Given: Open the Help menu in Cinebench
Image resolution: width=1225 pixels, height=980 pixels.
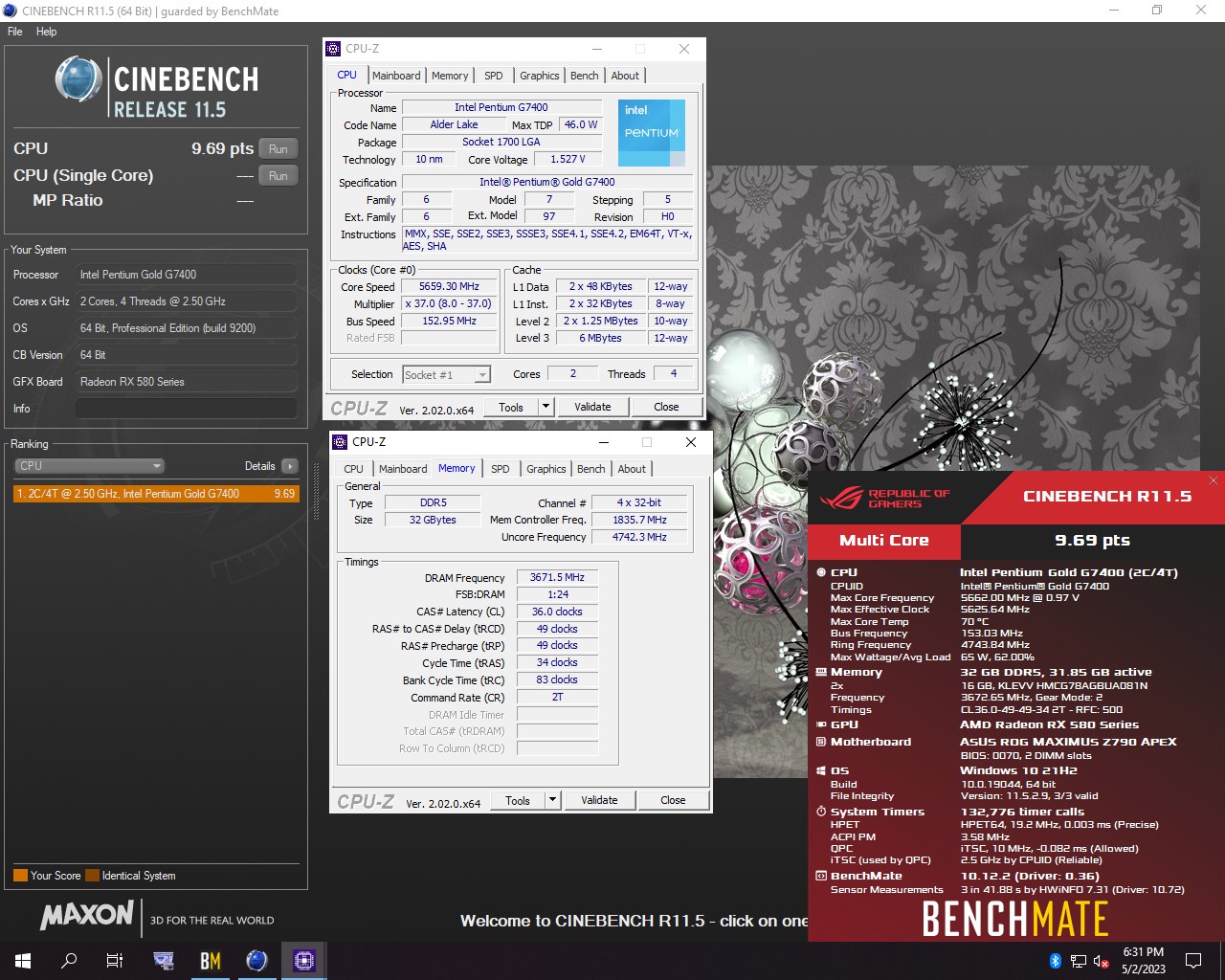Looking at the screenshot, I should click(x=46, y=32).
